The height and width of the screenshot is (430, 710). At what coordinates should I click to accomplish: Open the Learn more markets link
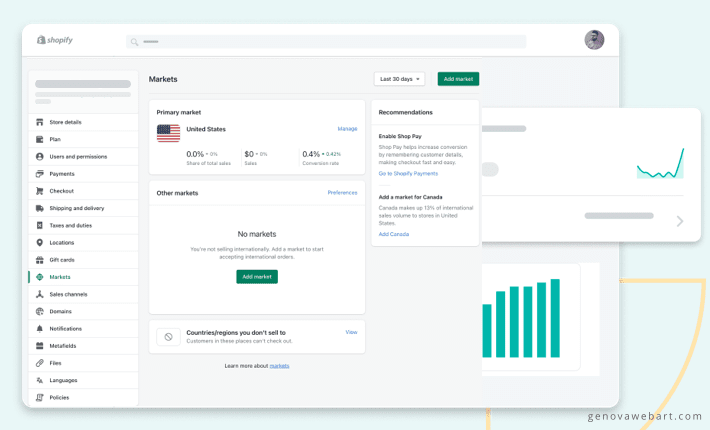(x=279, y=366)
